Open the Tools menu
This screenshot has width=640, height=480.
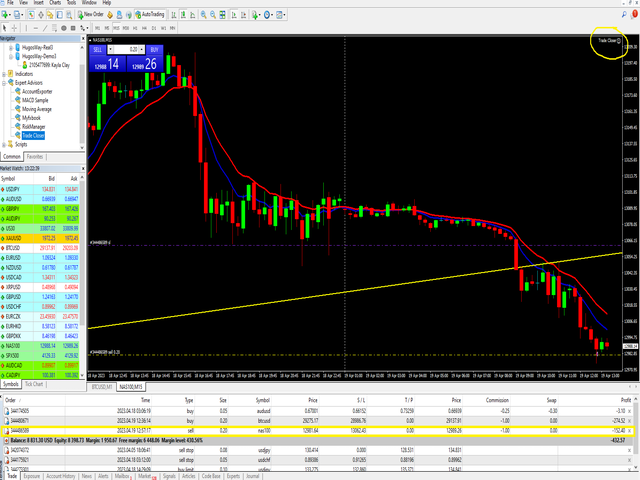tap(71, 2)
